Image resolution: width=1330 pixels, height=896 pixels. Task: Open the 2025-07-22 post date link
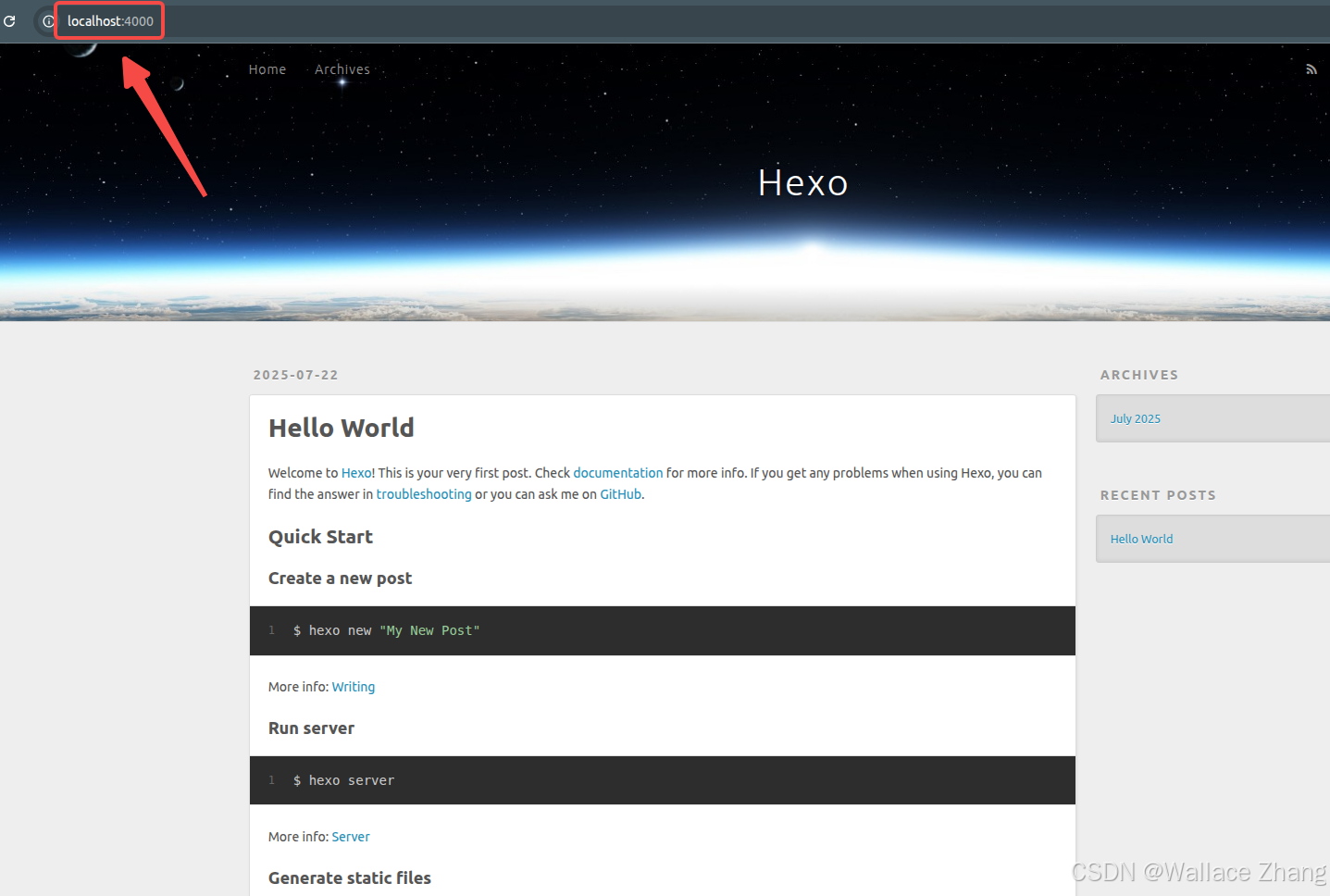(x=296, y=375)
